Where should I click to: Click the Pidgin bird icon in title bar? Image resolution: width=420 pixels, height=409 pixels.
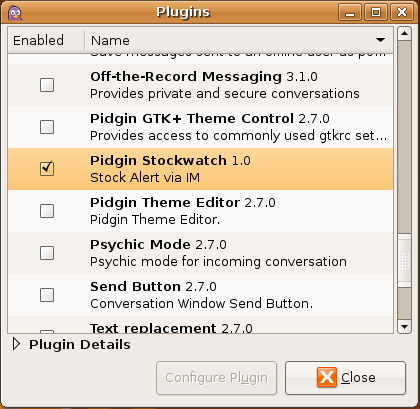pos(14,13)
